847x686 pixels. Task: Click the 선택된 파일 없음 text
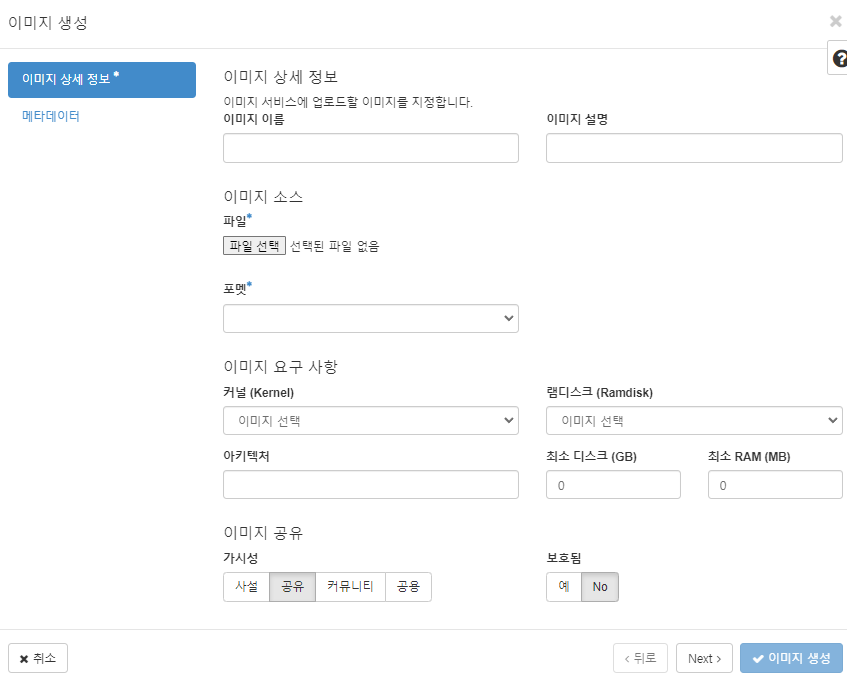click(x=334, y=246)
